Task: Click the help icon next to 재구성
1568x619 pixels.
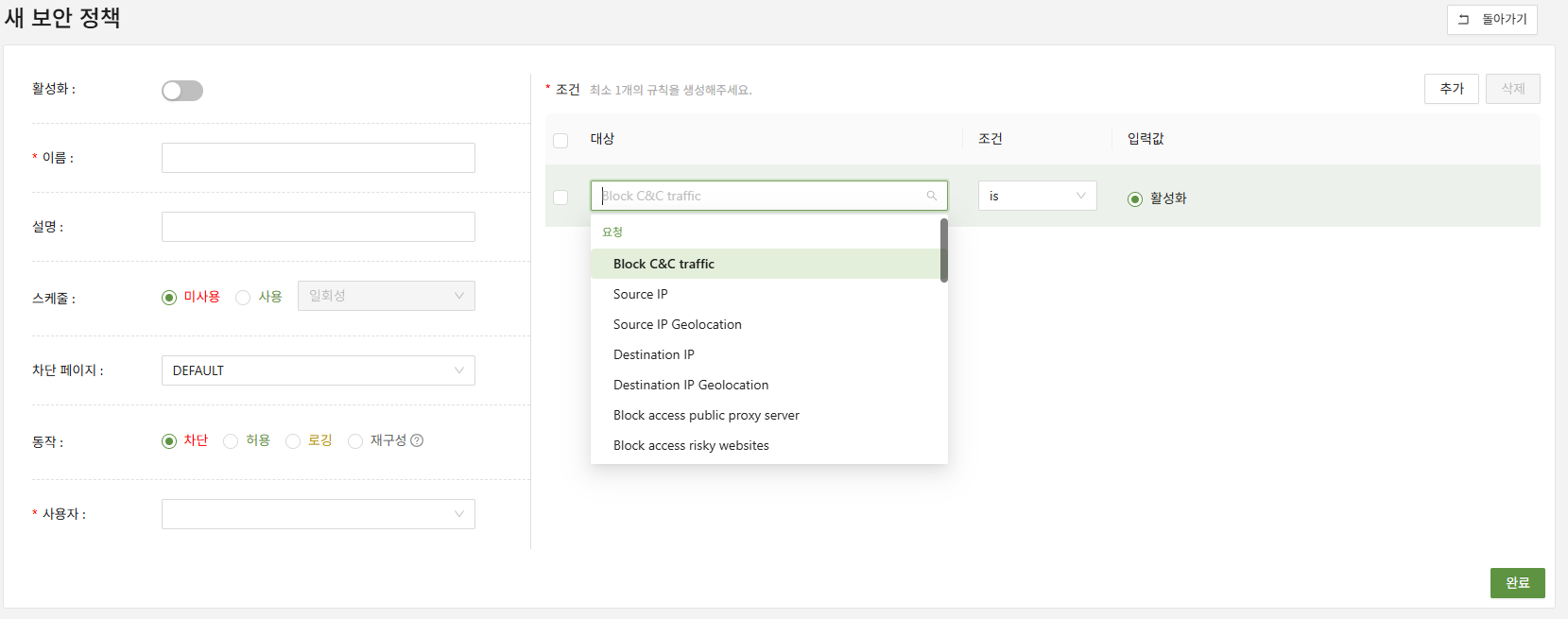Action: pyautogui.click(x=417, y=440)
